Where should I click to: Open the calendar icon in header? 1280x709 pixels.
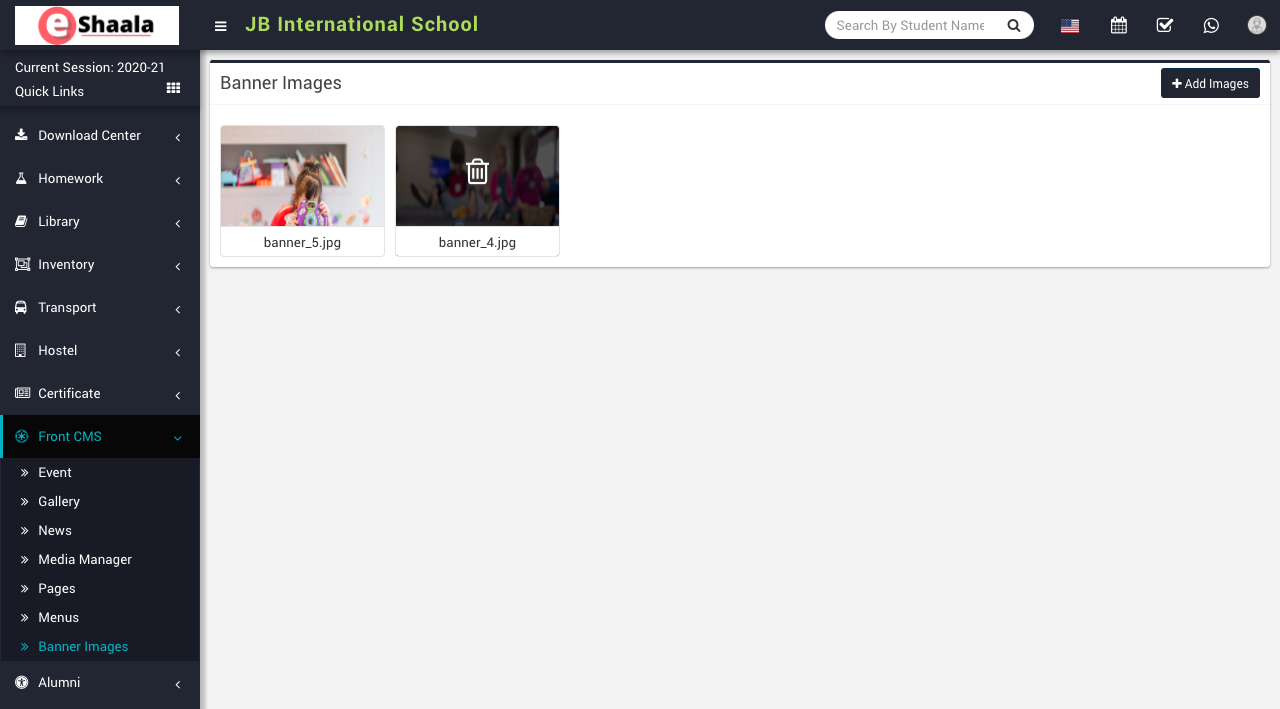coord(1118,26)
